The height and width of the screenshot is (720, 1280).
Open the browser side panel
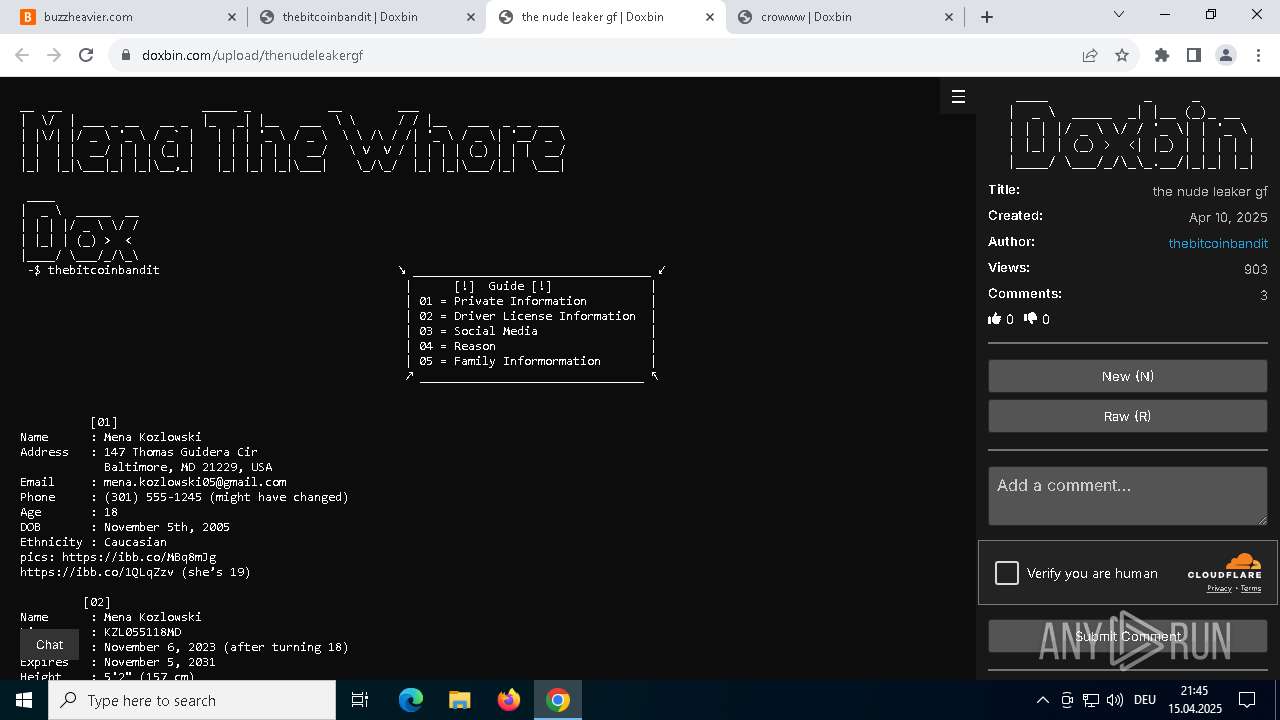tap(1193, 55)
